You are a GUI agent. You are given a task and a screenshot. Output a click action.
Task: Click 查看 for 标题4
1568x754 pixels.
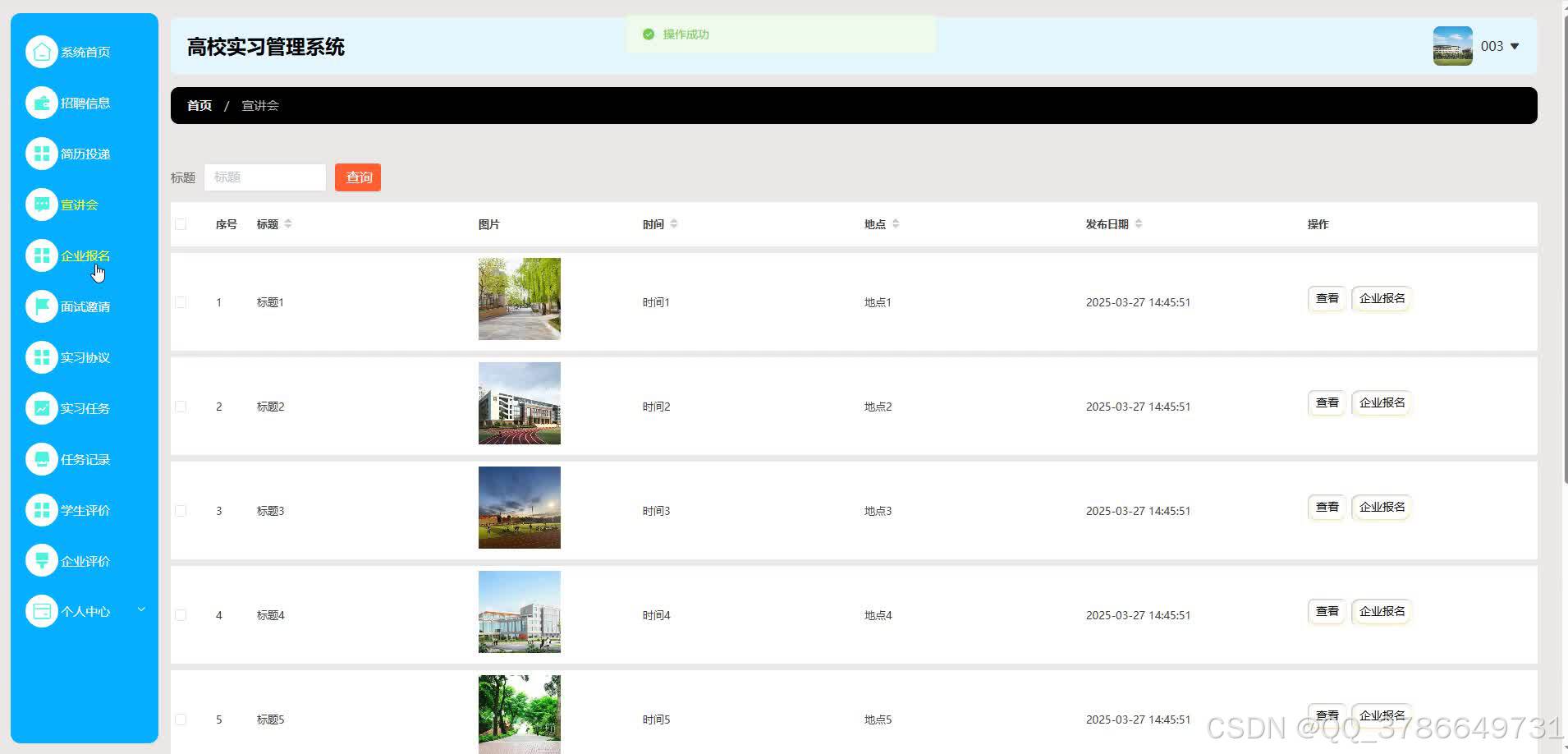pos(1327,612)
